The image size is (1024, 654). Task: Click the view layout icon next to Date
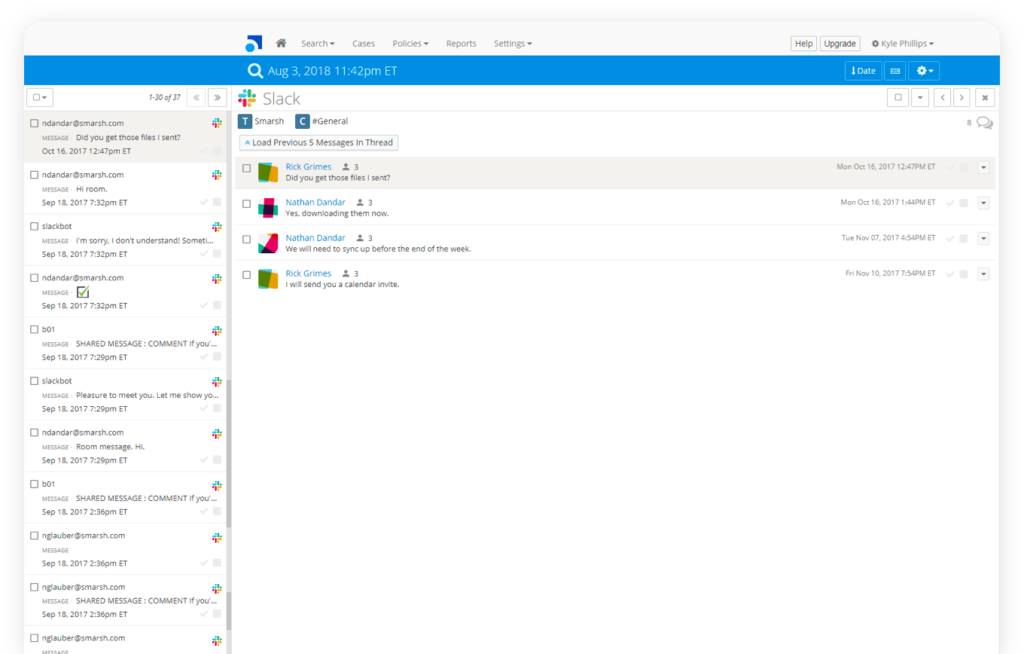[895, 71]
